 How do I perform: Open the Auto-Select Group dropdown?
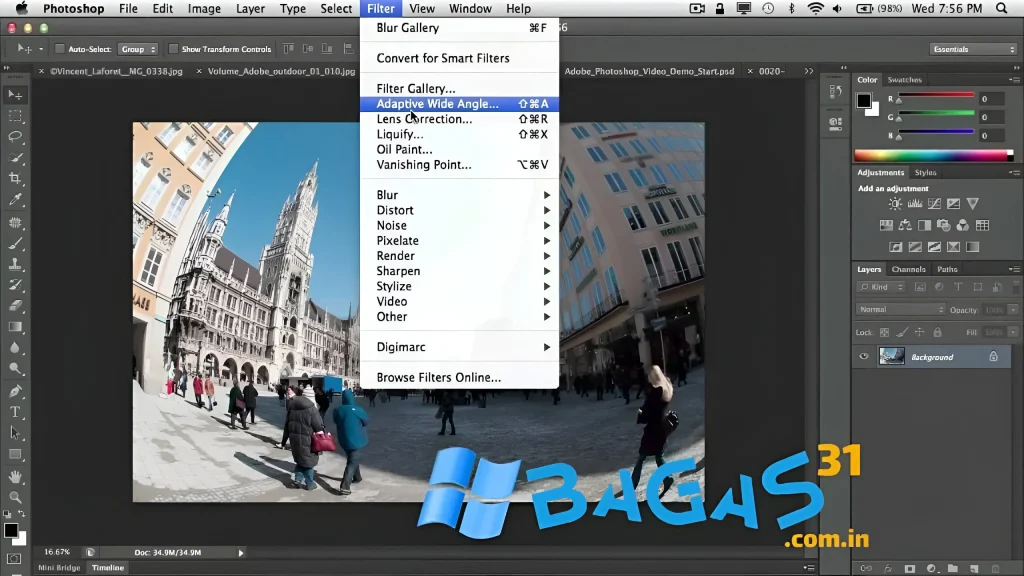(138, 49)
